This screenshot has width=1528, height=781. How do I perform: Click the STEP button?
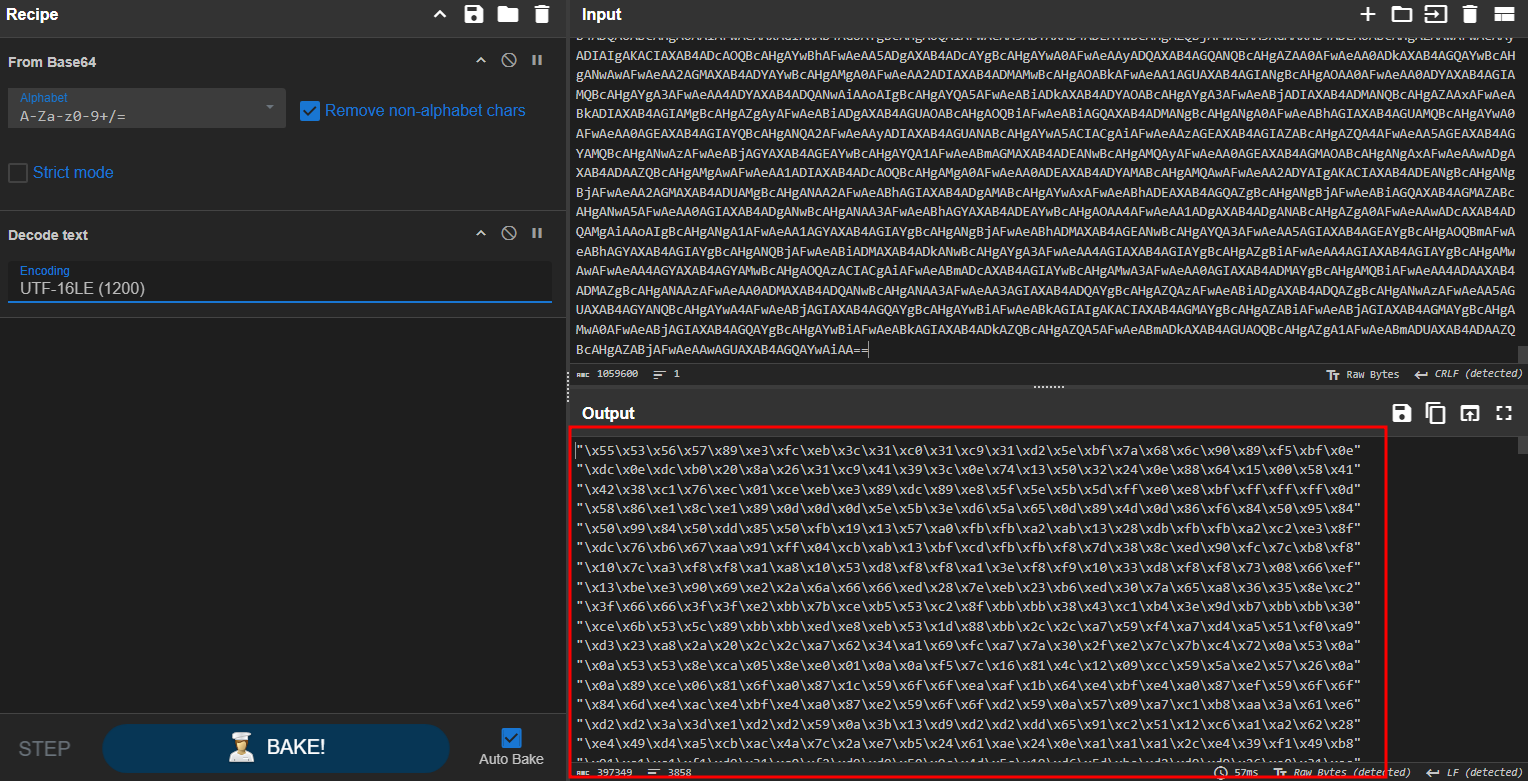click(x=45, y=748)
